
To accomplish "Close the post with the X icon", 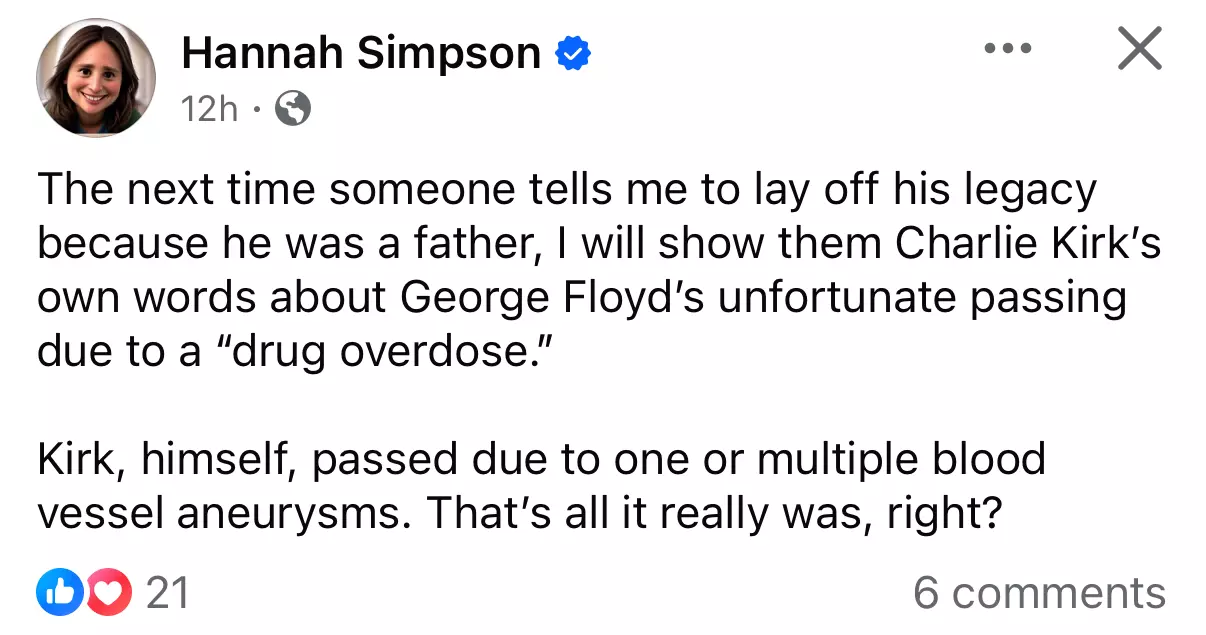I will click(1139, 49).
